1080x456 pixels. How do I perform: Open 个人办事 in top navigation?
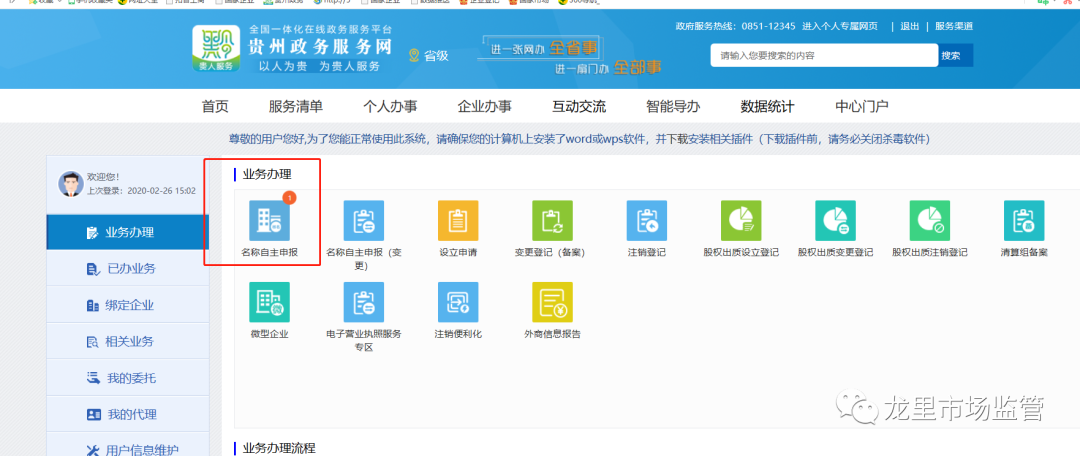pos(390,107)
